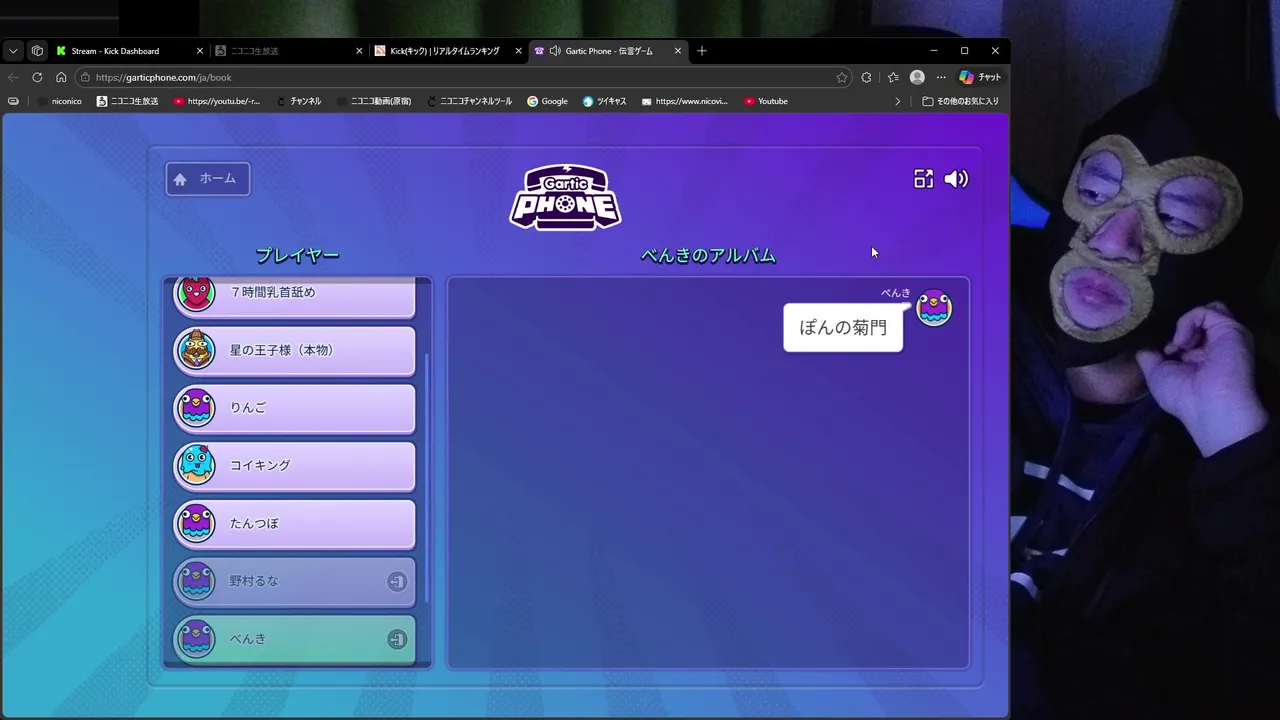Open the browser extensions icon
The image size is (1280, 720).
point(866,77)
